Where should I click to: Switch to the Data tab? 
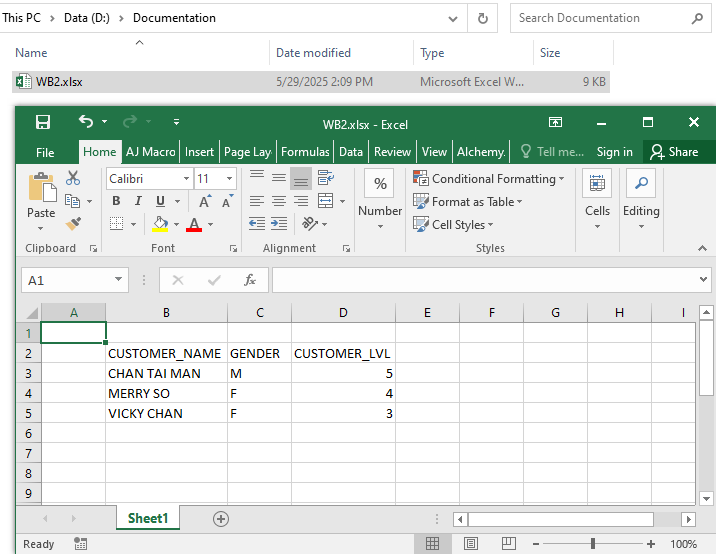pyautogui.click(x=351, y=152)
